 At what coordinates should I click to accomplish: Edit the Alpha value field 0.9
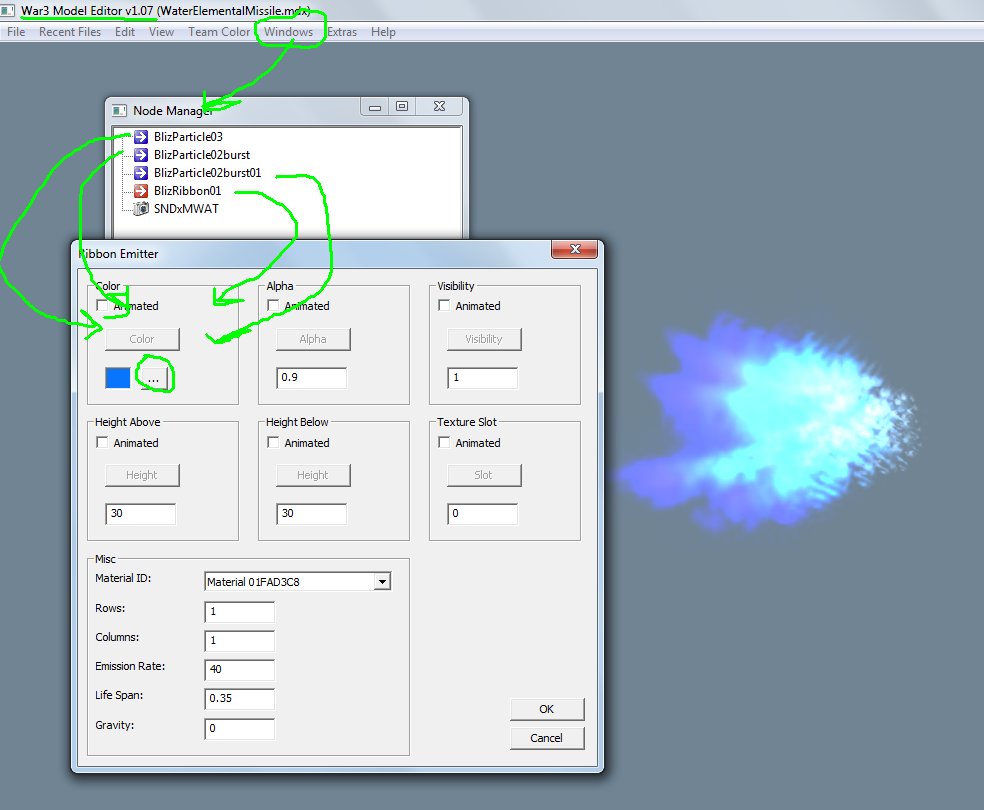pyautogui.click(x=311, y=378)
